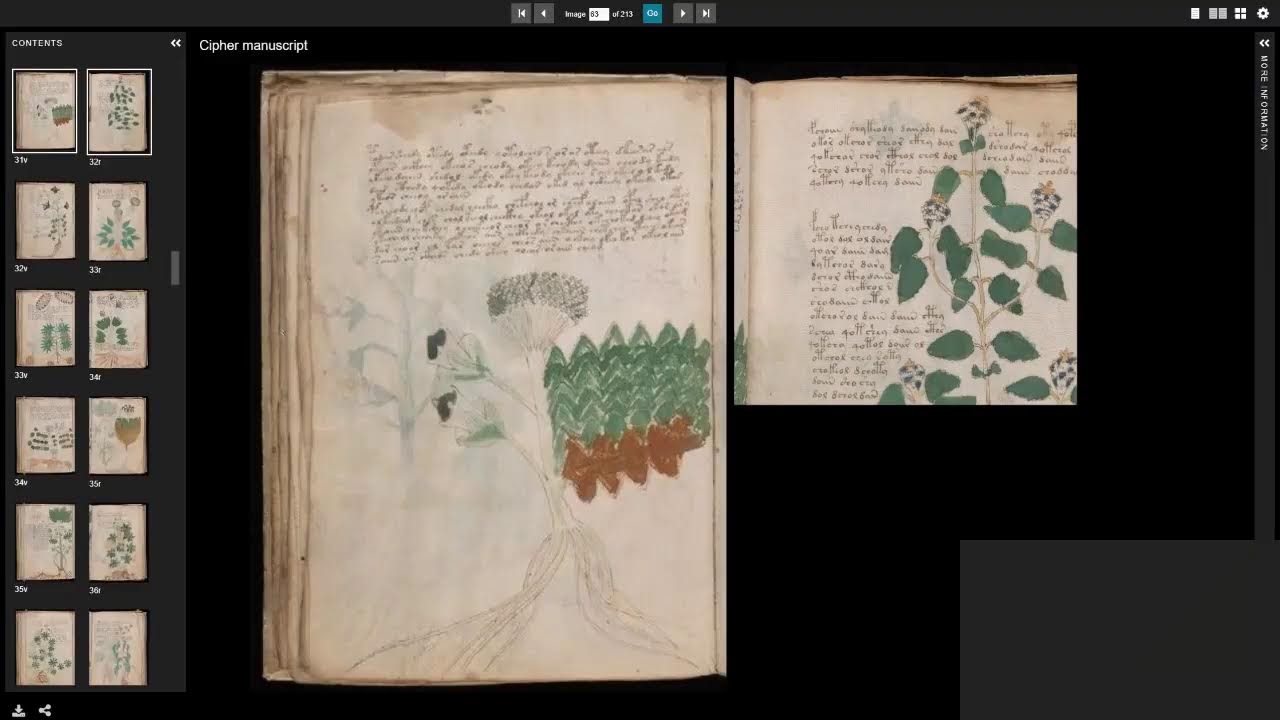Click the 'of 213' page count text

tap(622, 14)
